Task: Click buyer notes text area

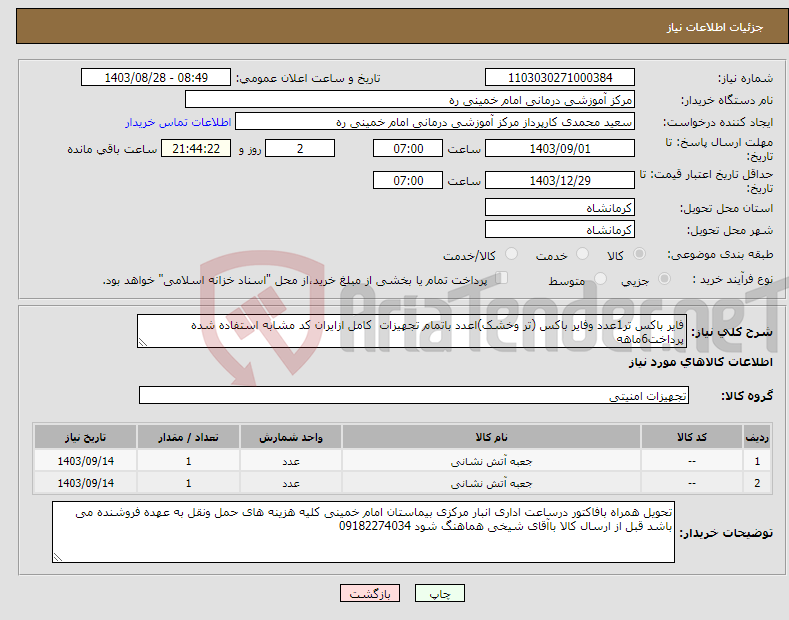Action: pos(363,532)
